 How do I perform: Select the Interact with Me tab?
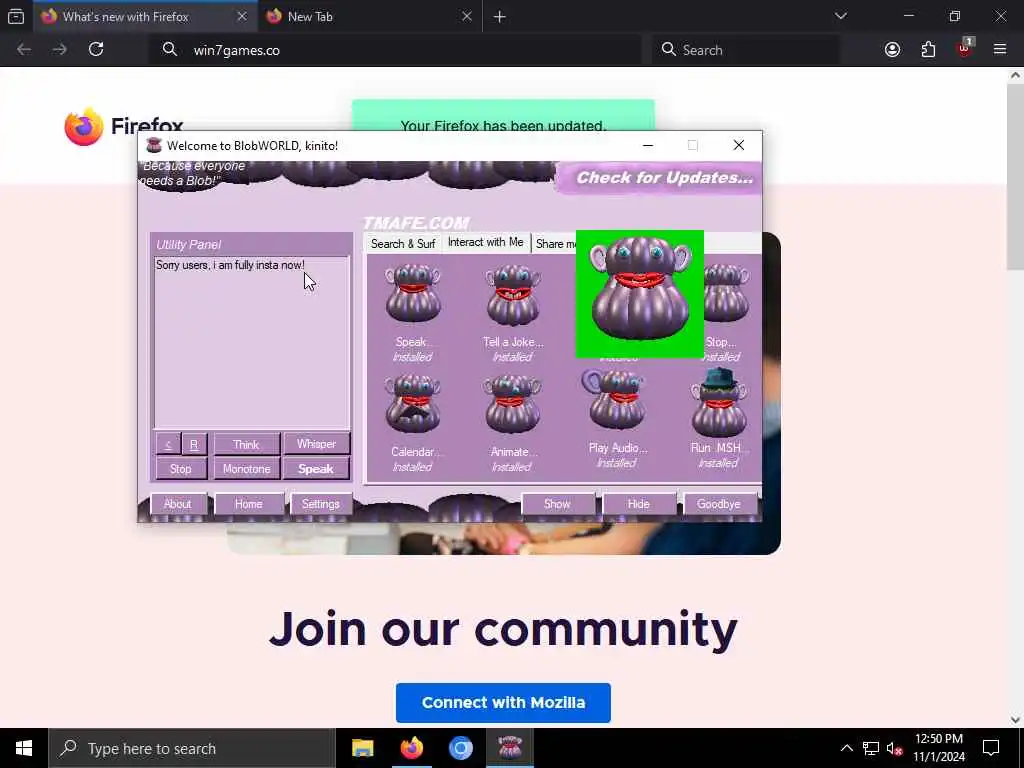pyautogui.click(x=485, y=242)
